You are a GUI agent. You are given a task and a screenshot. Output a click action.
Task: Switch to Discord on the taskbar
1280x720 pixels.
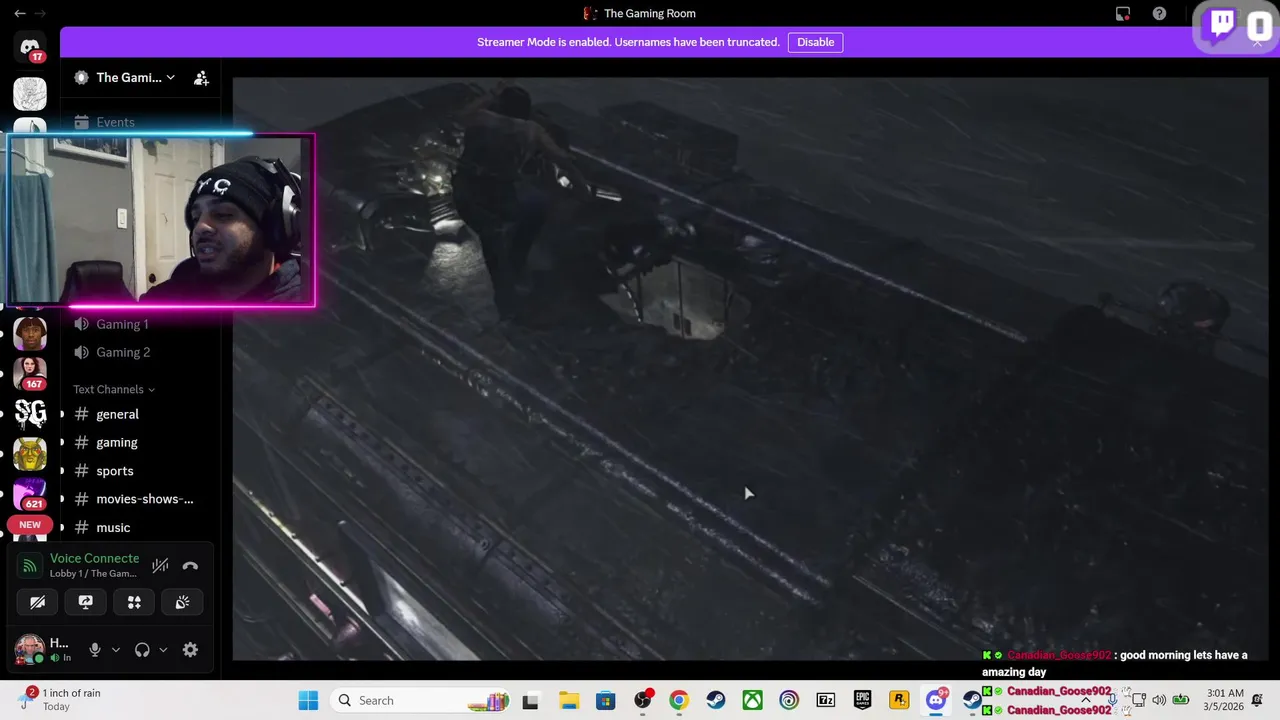click(x=936, y=700)
